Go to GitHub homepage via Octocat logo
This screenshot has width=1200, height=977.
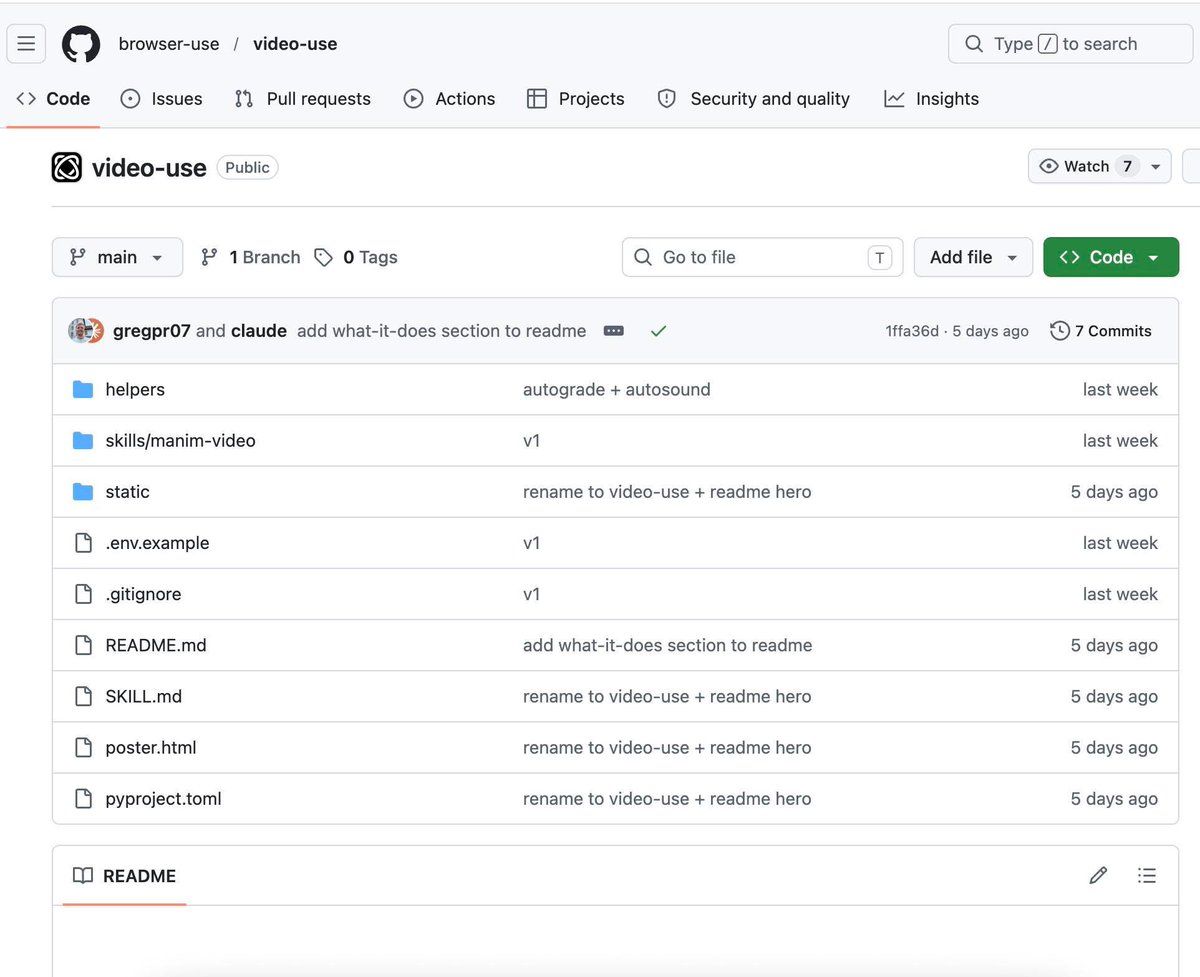click(x=81, y=44)
